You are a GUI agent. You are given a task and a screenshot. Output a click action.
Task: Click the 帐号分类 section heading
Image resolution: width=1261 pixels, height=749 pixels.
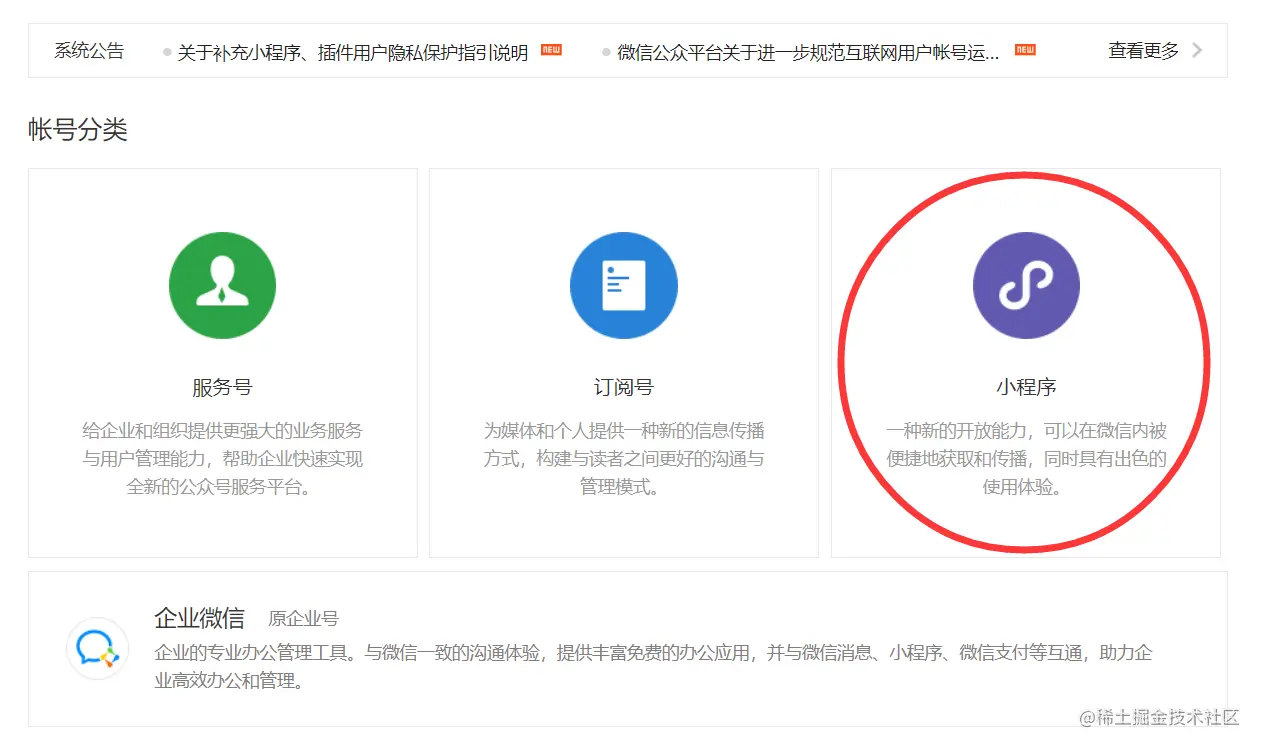tap(78, 130)
